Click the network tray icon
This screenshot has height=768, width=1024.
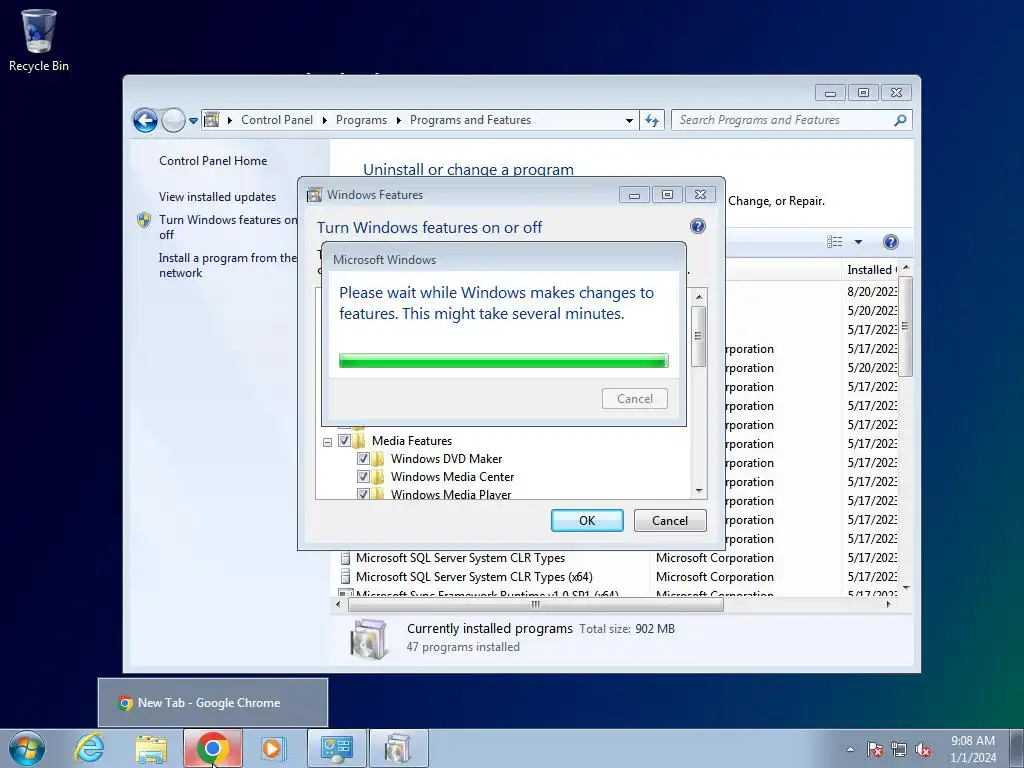click(x=899, y=749)
